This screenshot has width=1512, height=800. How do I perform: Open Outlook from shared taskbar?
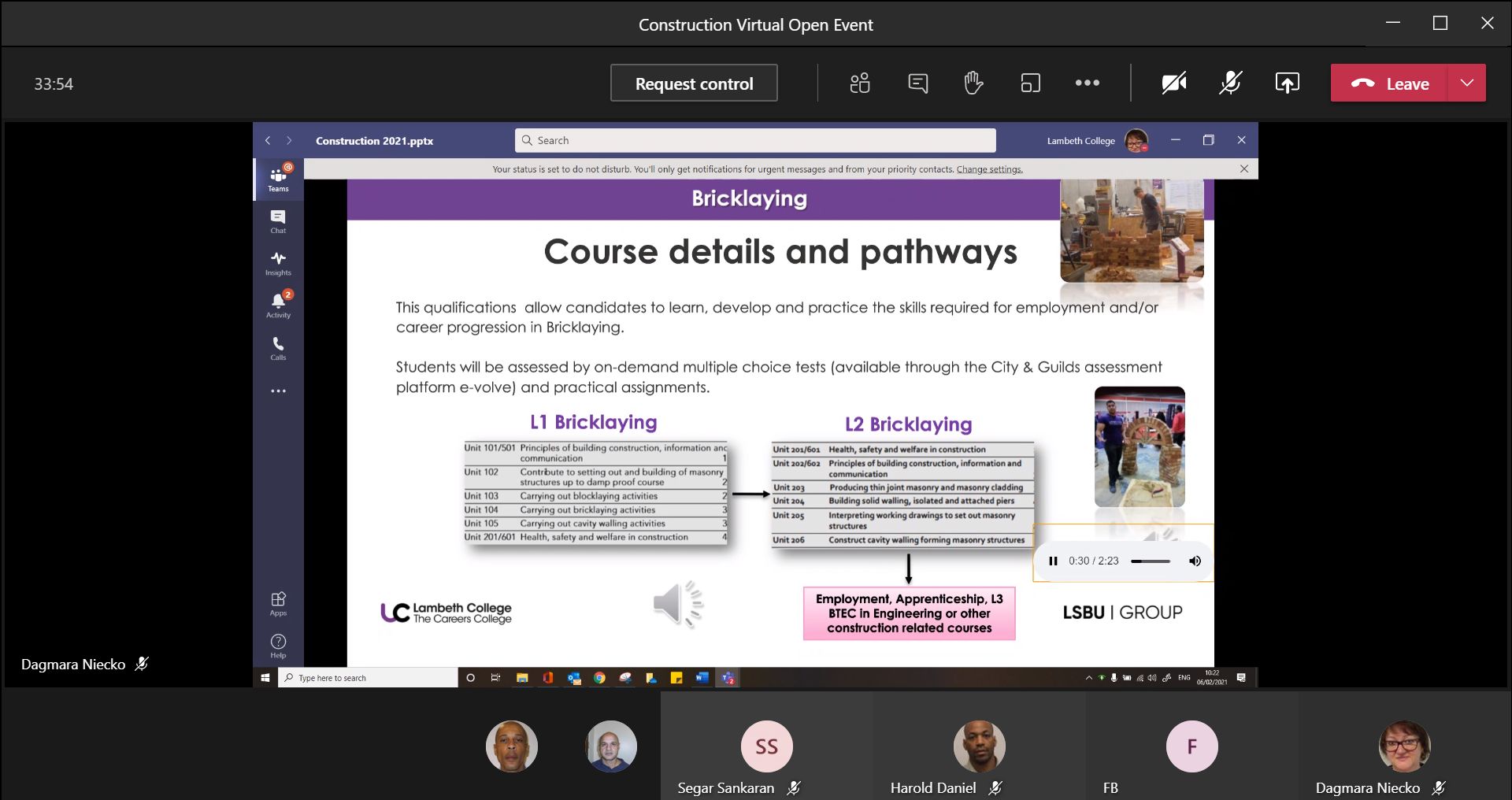[573, 677]
